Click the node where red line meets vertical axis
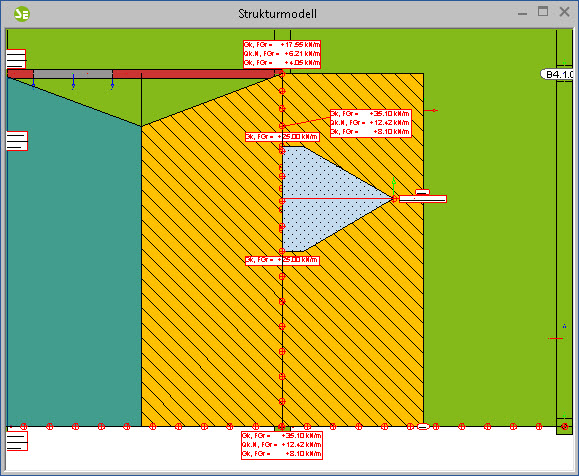This screenshot has width=579, height=476. click(x=282, y=201)
